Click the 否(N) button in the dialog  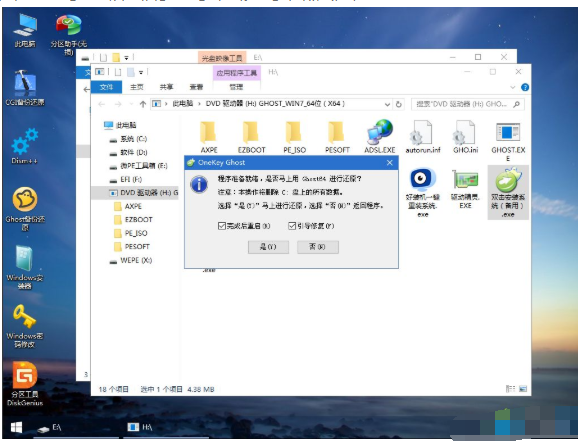coord(317,247)
